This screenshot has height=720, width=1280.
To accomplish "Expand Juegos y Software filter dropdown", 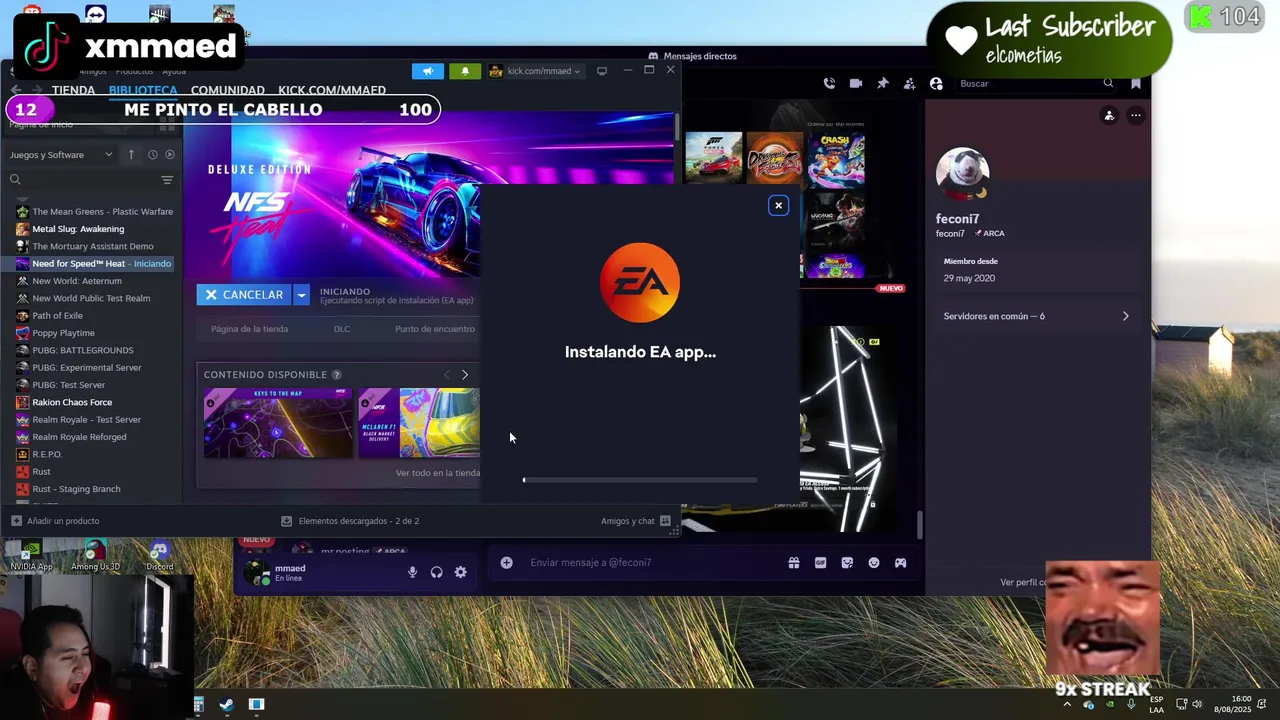I will (x=61, y=155).
